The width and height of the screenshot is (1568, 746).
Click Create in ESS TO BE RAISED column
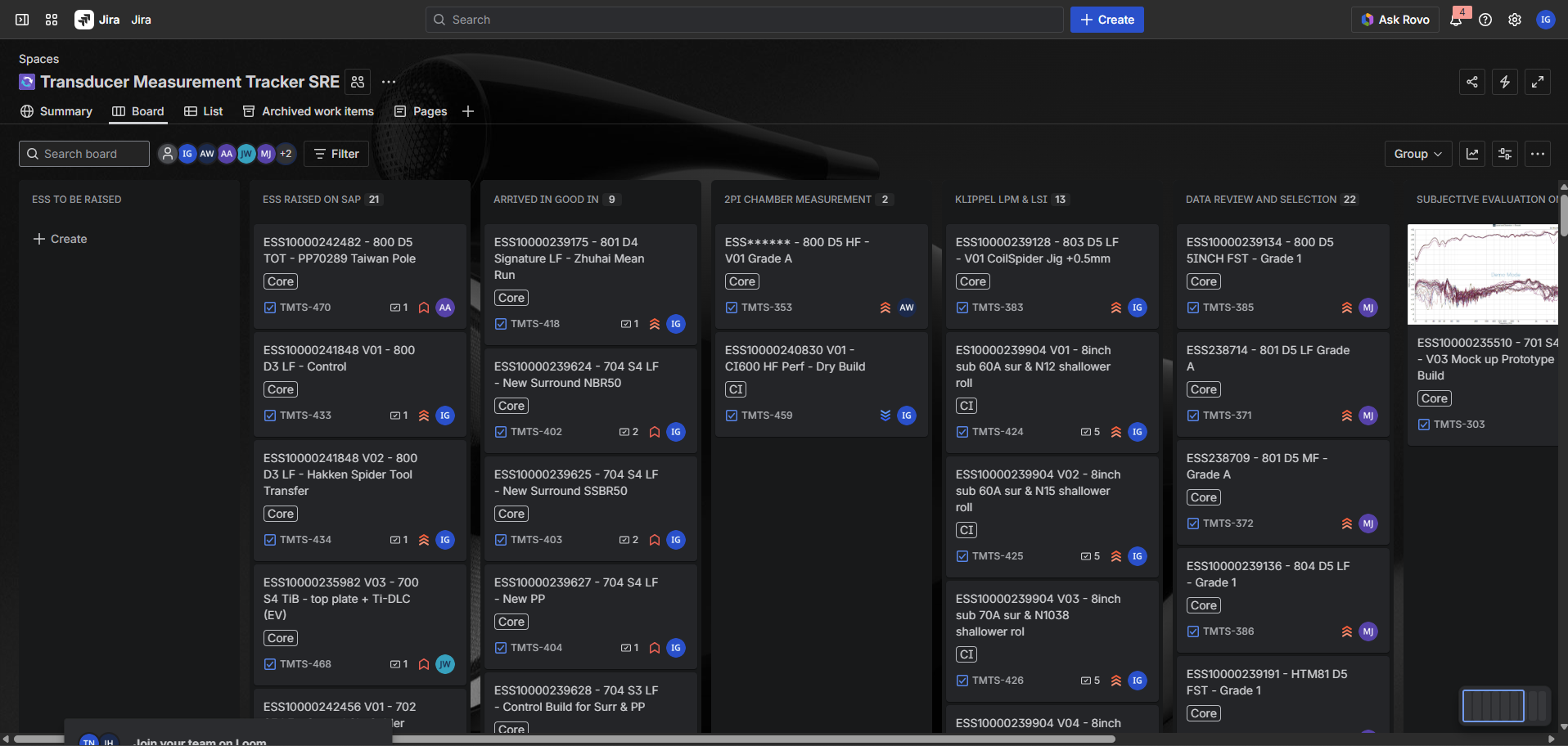point(60,239)
